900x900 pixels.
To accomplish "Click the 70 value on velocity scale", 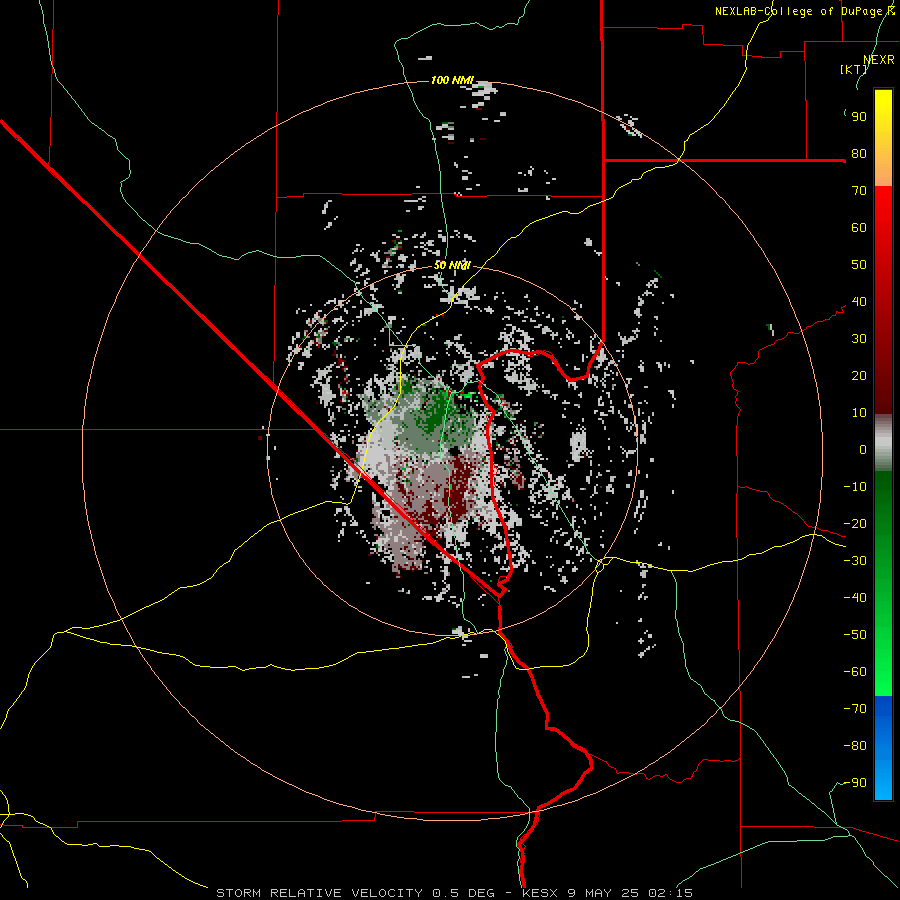I will click(859, 191).
